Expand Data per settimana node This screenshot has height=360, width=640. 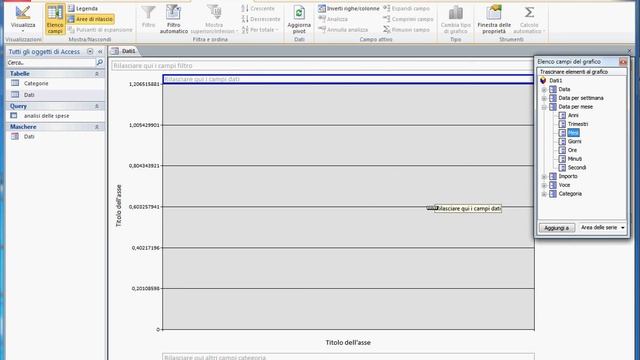pos(544,98)
